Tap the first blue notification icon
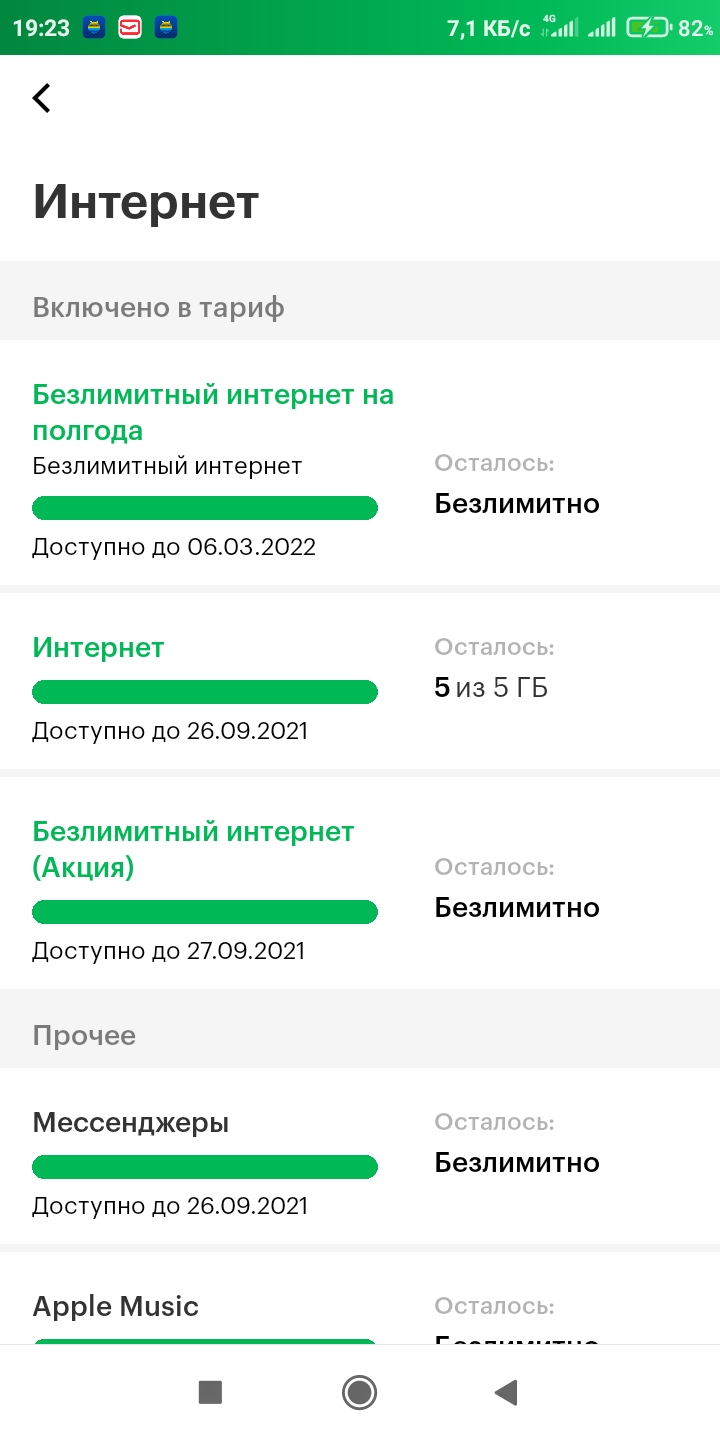The image size is (720, 1440). click(x=94, y=28)
